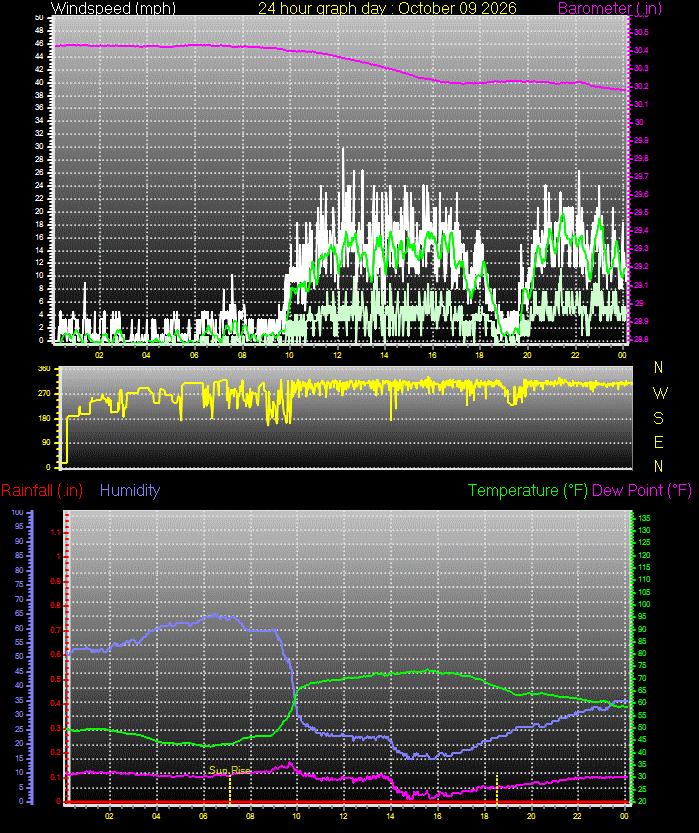The width and height of the screenshot is (699, 833).
Task: Click the "W" wind direction letter
Action: 660,393
